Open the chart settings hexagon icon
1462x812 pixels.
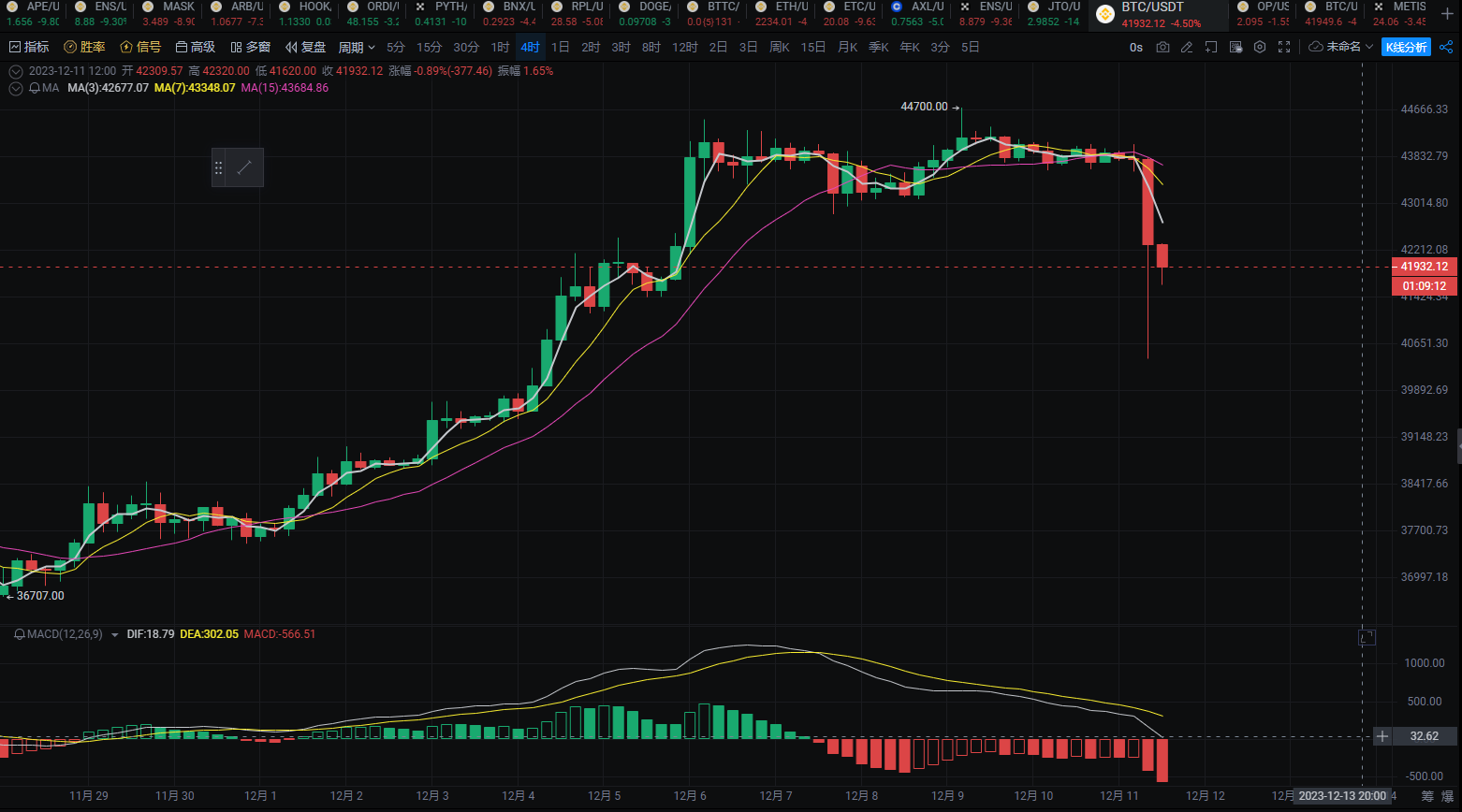(x=1260, y=47)
